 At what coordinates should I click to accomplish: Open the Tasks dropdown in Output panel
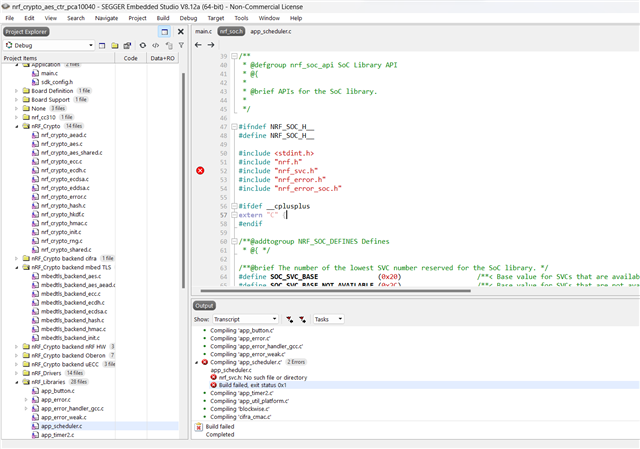pyautogui.click(x=329, y=319)
